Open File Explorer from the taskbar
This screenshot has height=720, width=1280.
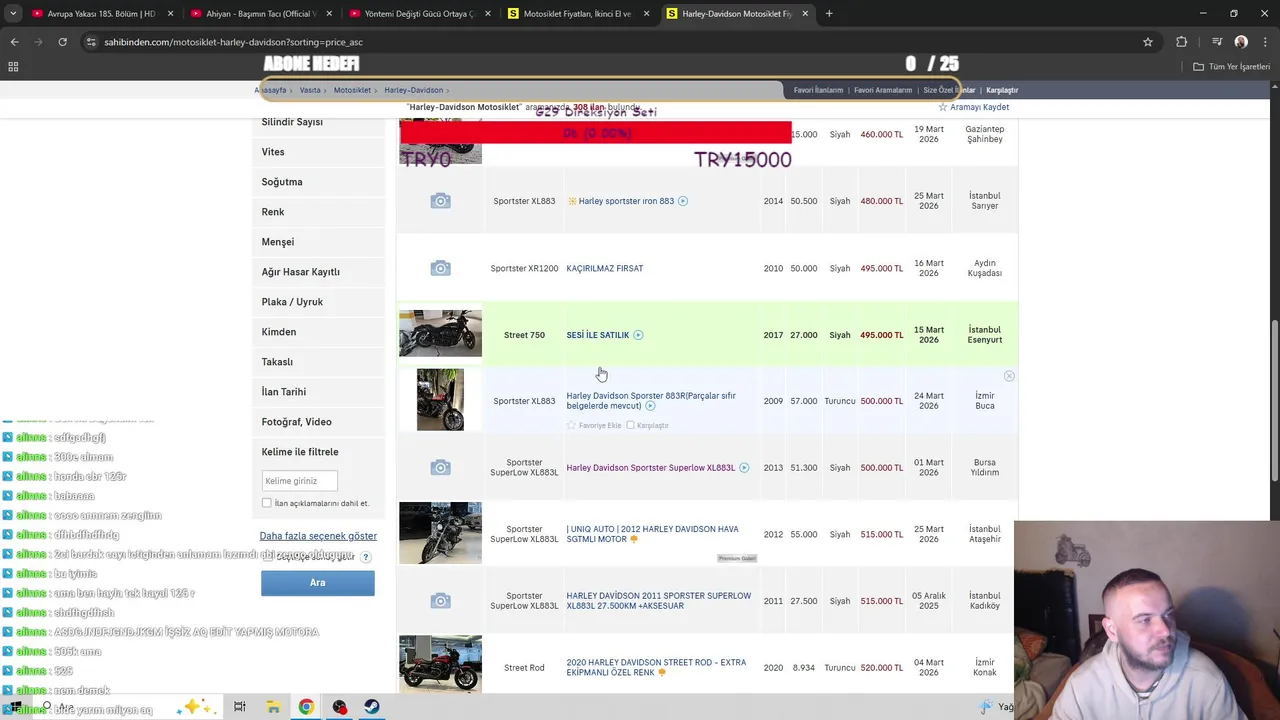click(x=273, y=707)
